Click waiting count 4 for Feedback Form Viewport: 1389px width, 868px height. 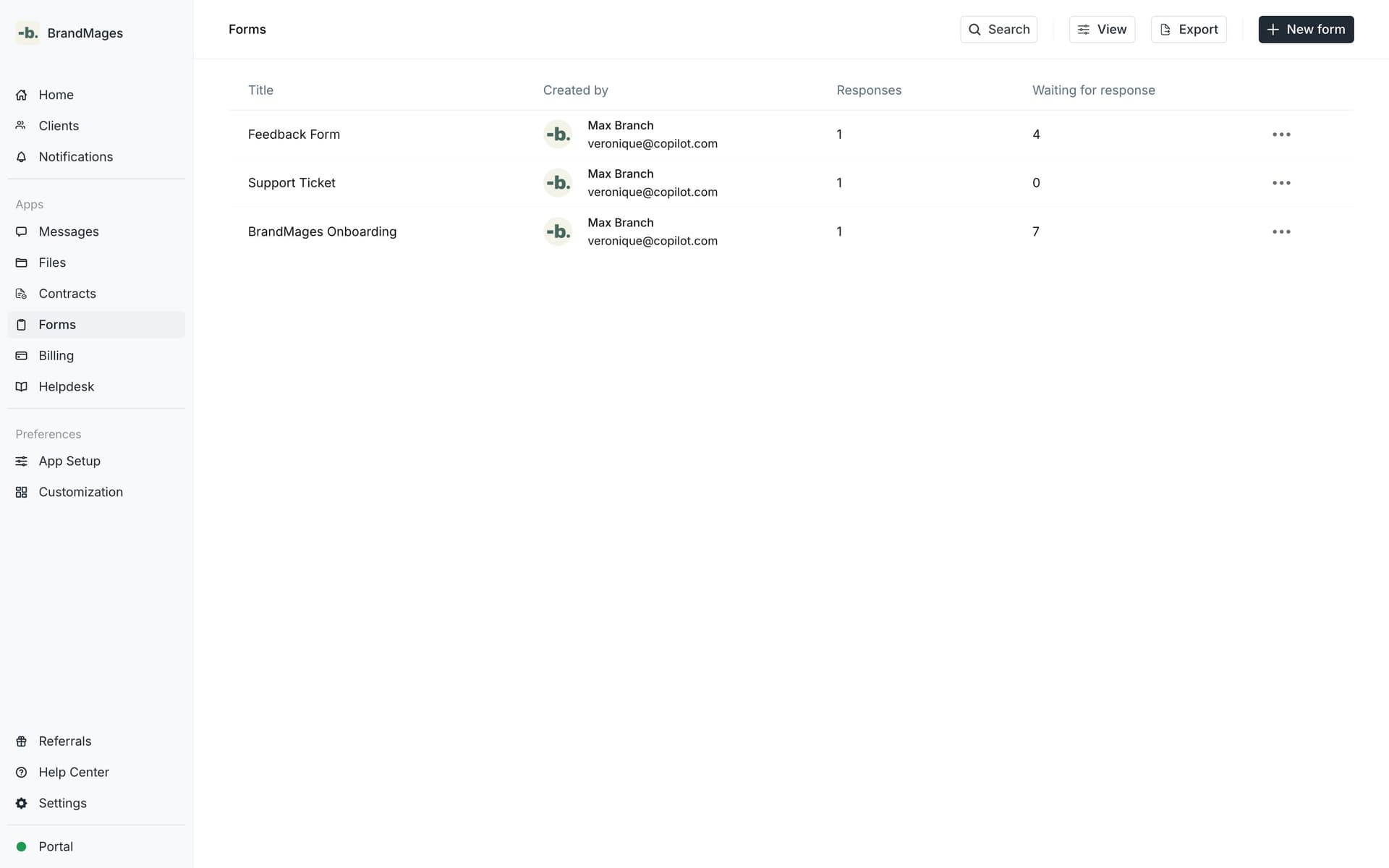tap(1036, 135)
